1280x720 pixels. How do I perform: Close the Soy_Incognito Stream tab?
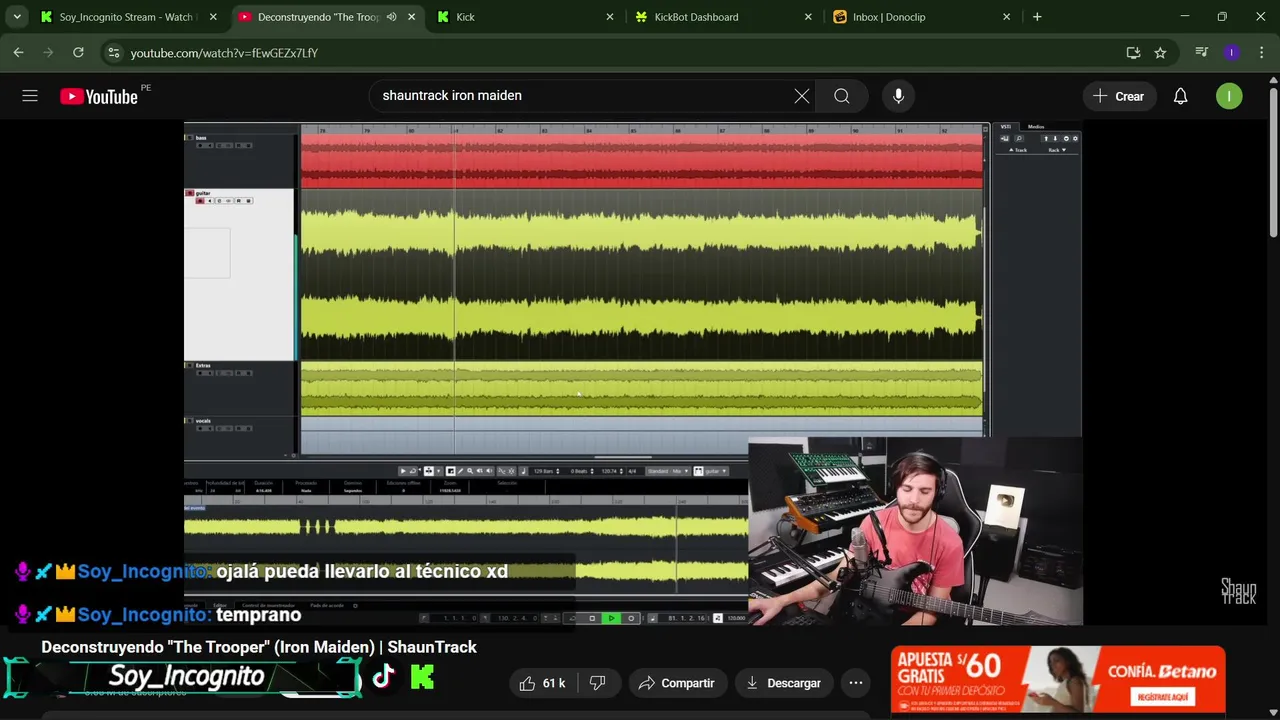(x=212, y=17)
